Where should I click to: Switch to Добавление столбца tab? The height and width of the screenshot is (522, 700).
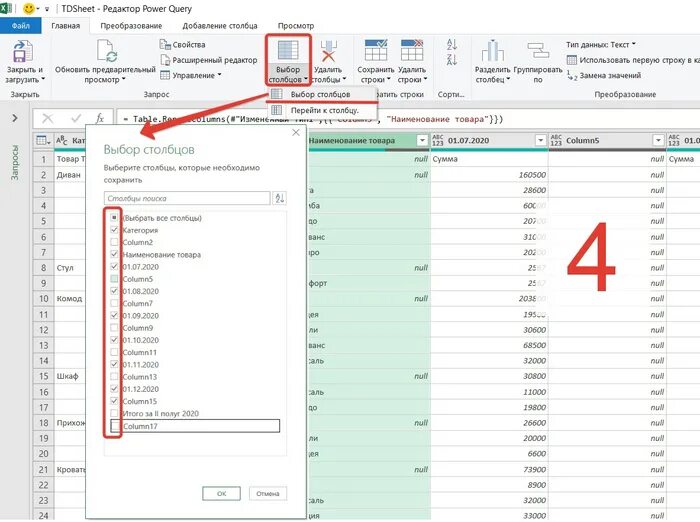(x=220, y=25)
